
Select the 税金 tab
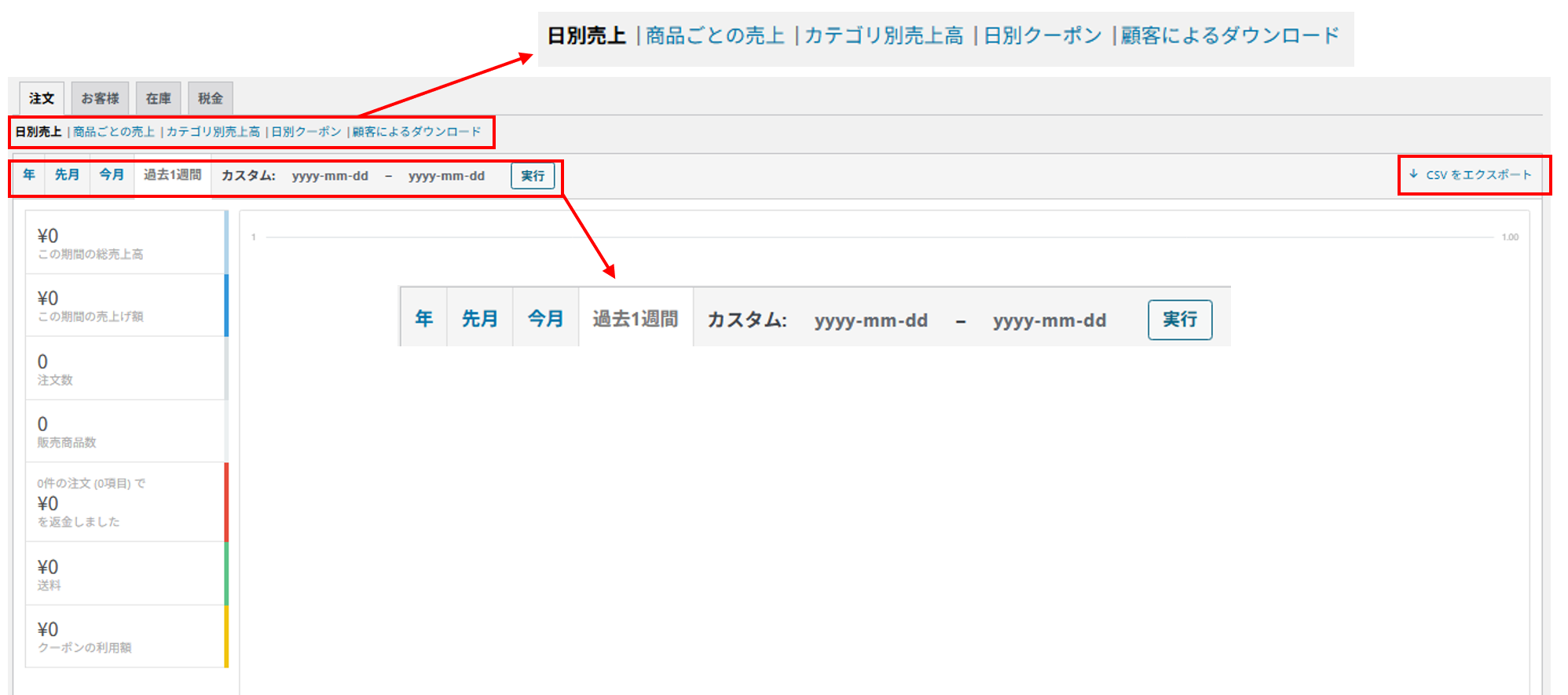point(210,98)
